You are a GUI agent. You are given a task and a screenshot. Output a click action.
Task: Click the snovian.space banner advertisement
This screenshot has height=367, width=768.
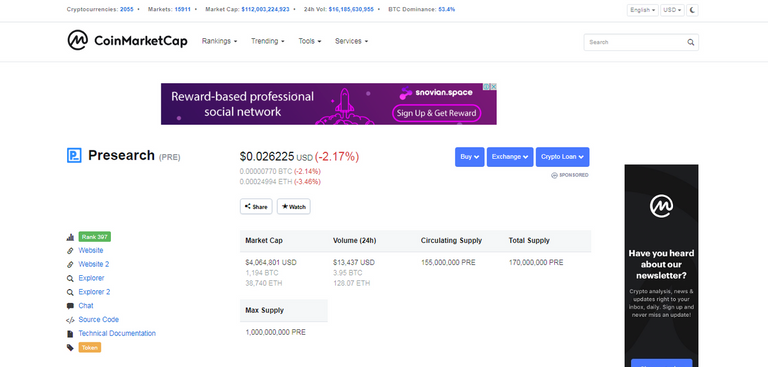(329, 104)
